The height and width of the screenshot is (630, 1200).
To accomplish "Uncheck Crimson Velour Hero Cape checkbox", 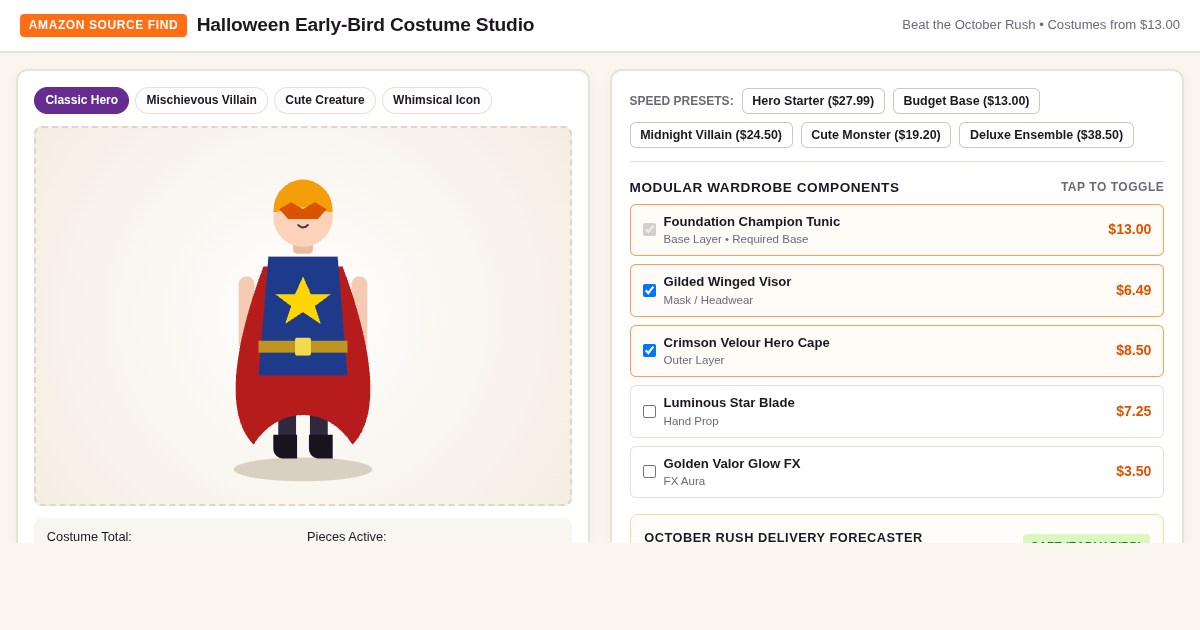I will 649,351.
